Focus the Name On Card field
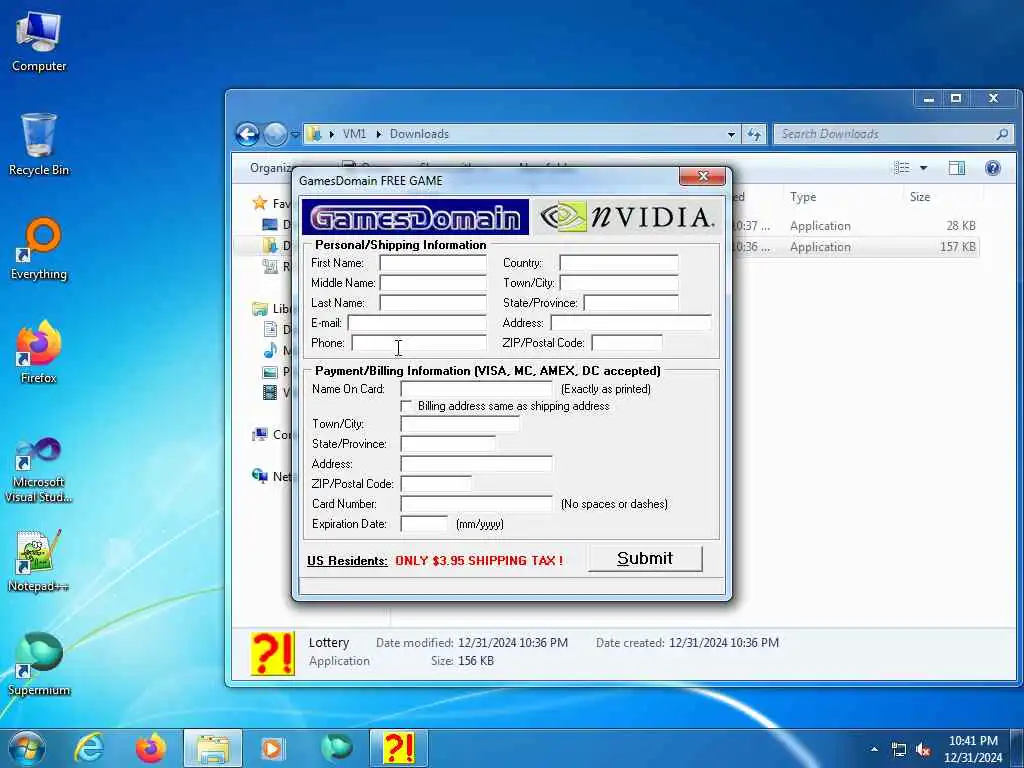 477,389
